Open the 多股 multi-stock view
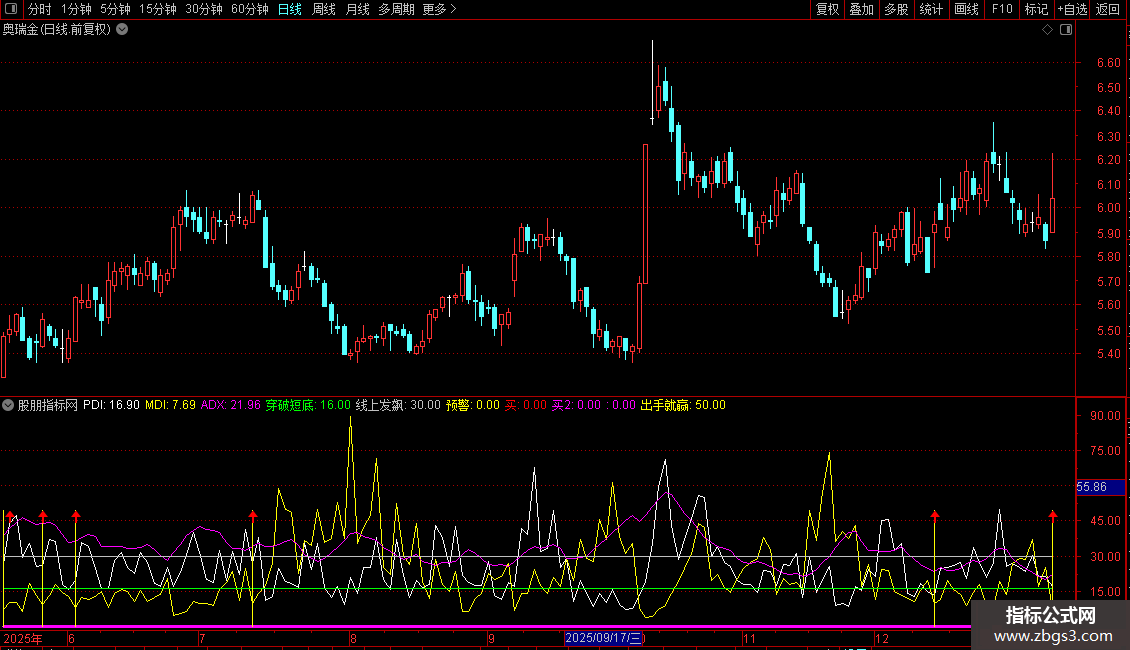The image size is (1130, 650). point(896,9)
